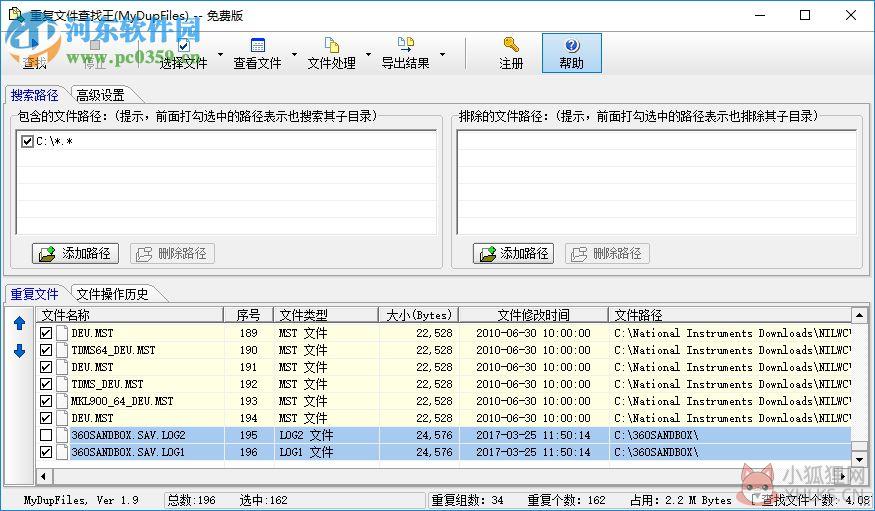Click the results list scroll down arrow

859,460
